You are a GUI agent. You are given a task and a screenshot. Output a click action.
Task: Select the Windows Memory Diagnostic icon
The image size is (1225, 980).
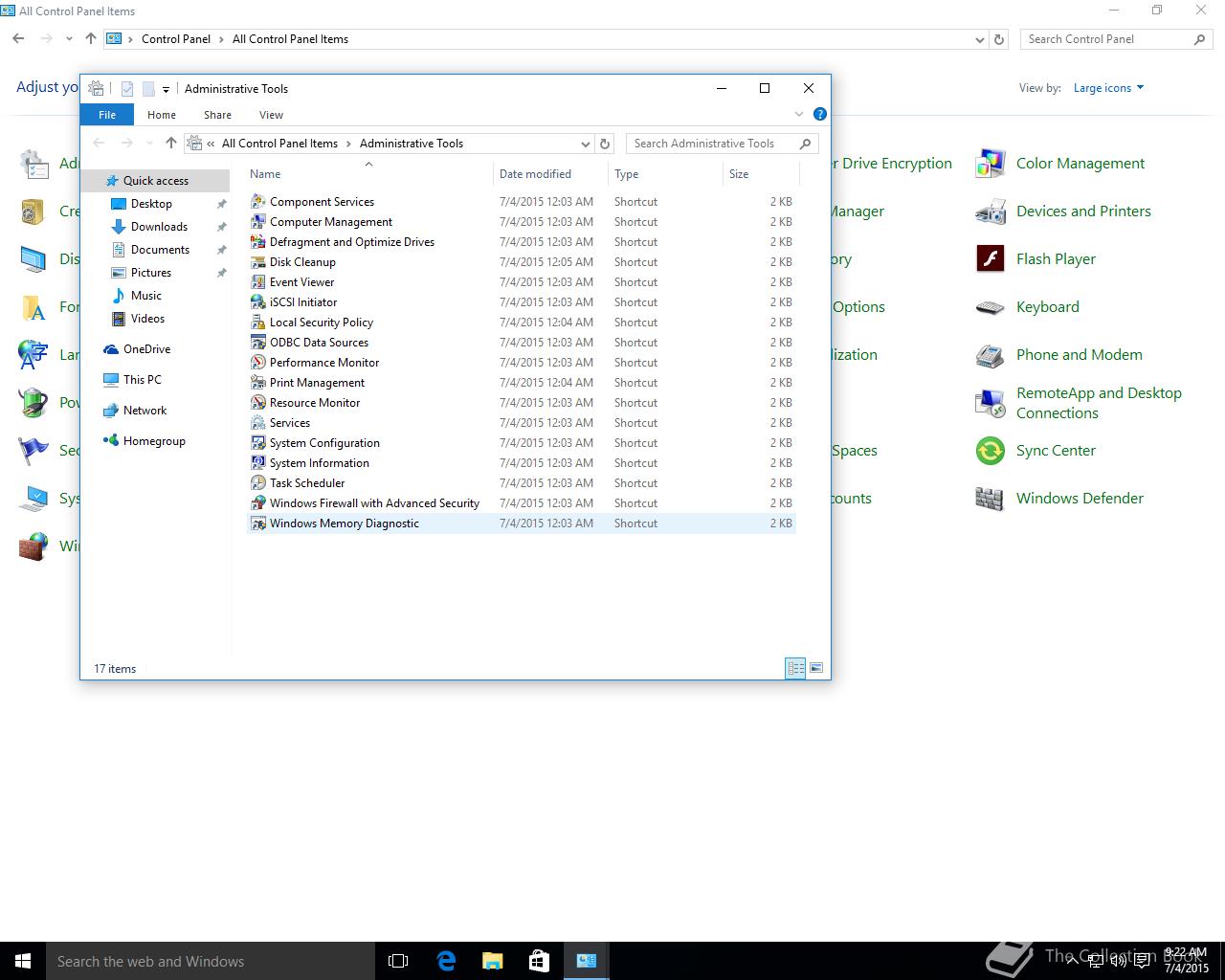[257, 523]
